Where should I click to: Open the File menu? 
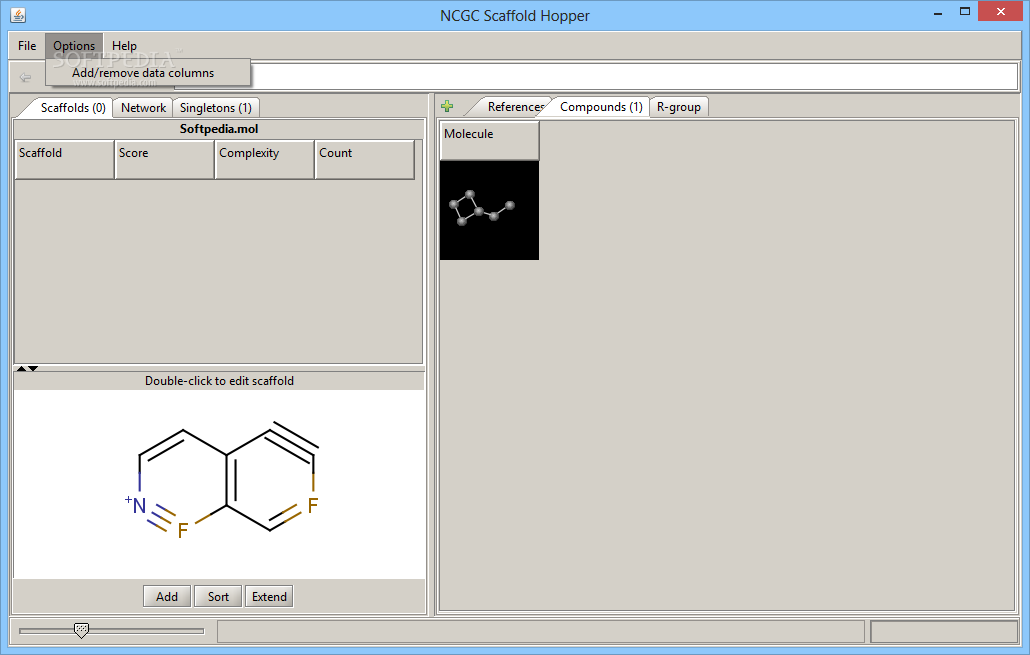(27, 45)
